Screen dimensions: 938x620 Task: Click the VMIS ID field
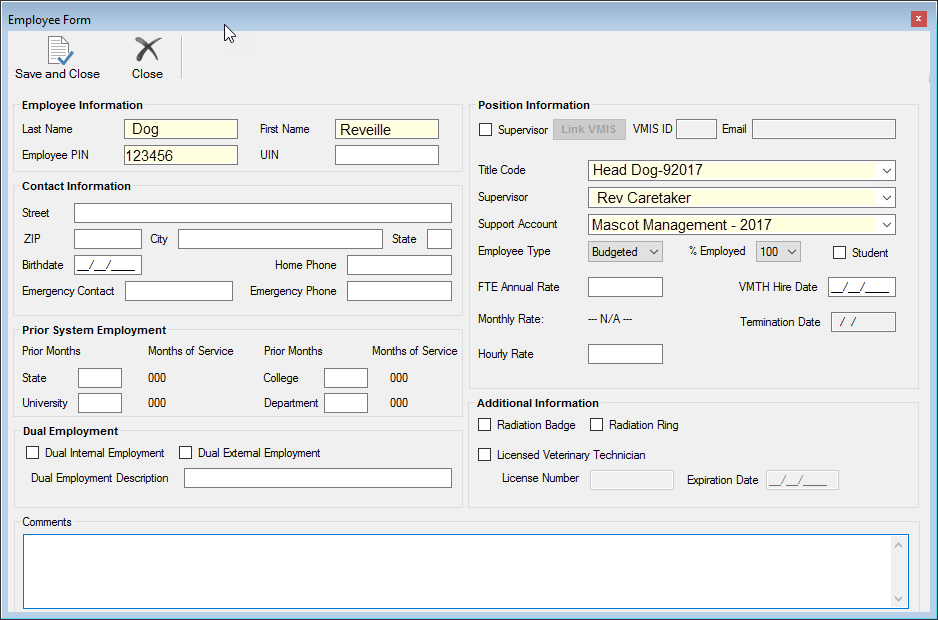click(x=696, y=129)
